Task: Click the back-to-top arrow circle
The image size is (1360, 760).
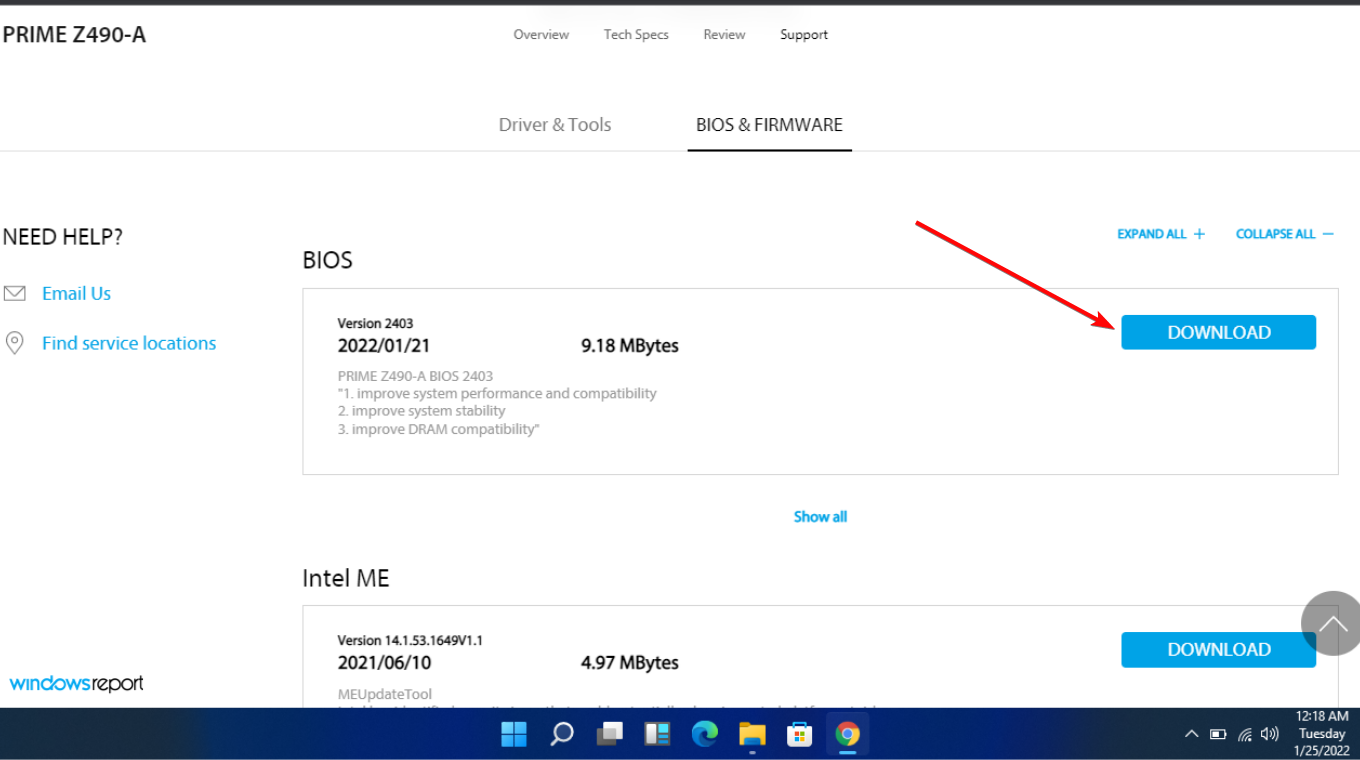Action: tap(1332, 623)
